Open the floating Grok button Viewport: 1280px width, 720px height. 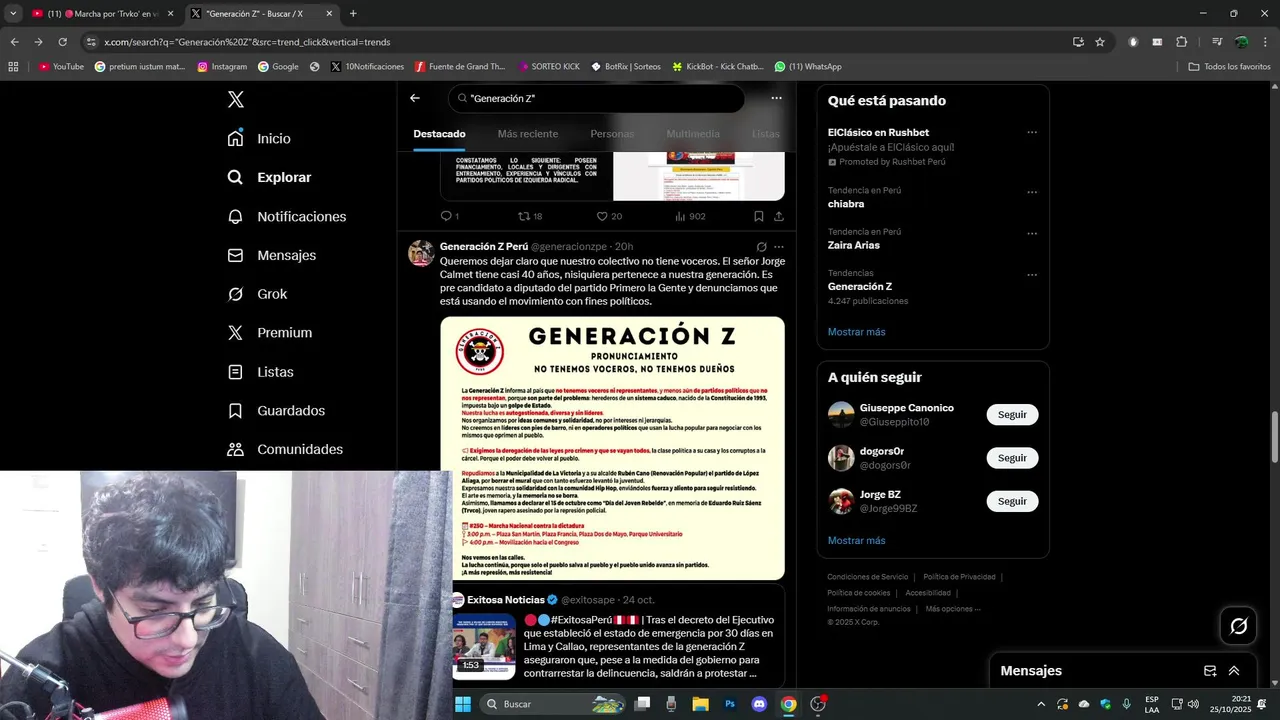(1239, 626)
